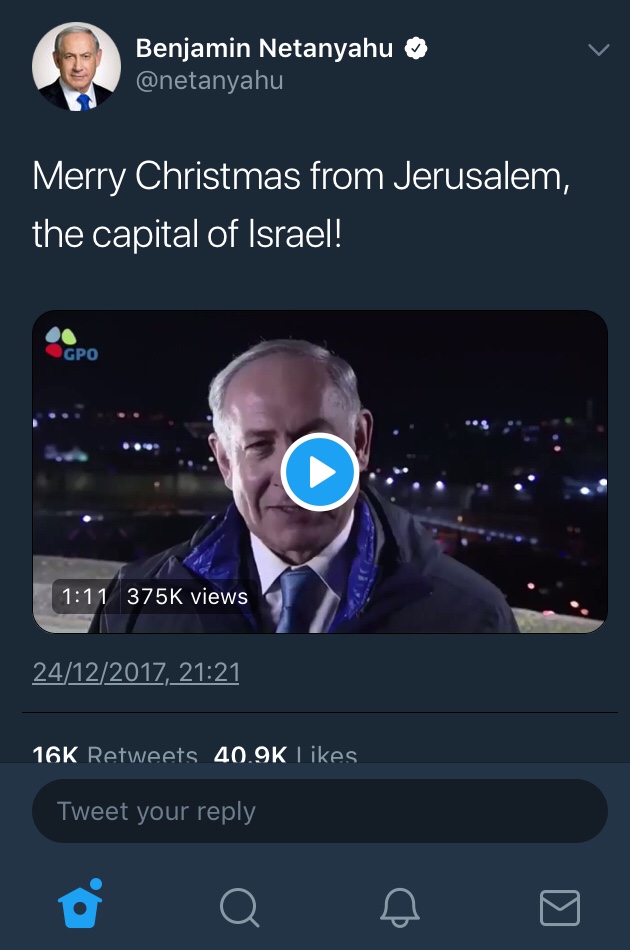Collapse the tweet dropdown arrow
The image size is (630, 950).
point(598,48)
